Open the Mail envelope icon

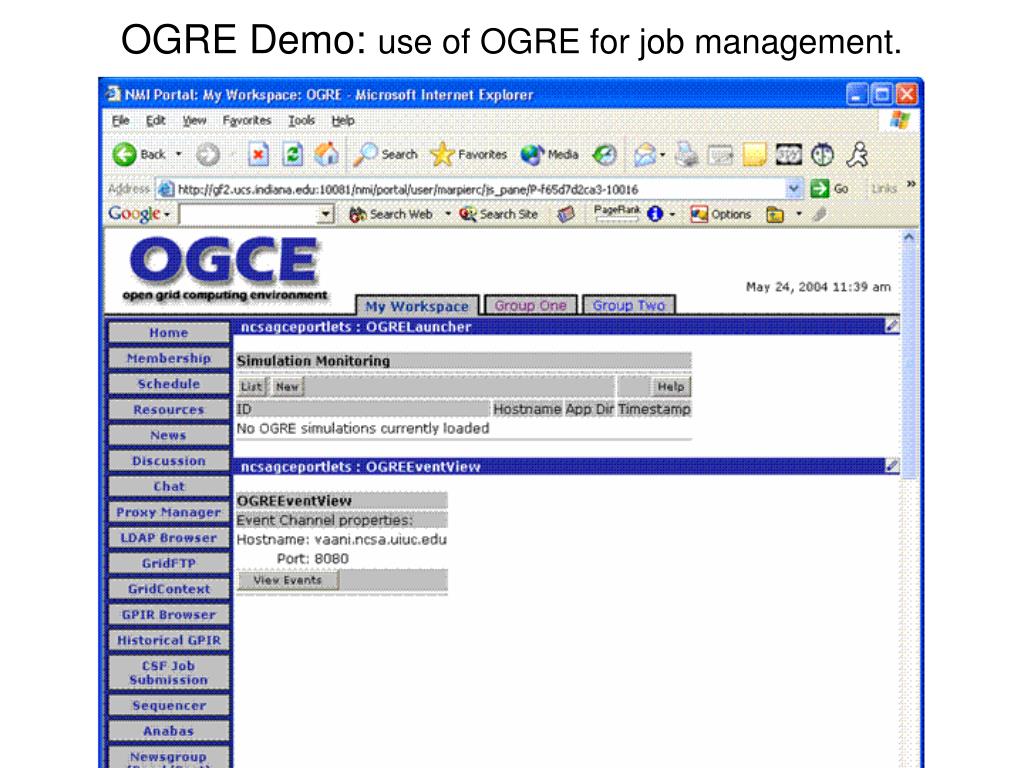(x=644, y=155)
